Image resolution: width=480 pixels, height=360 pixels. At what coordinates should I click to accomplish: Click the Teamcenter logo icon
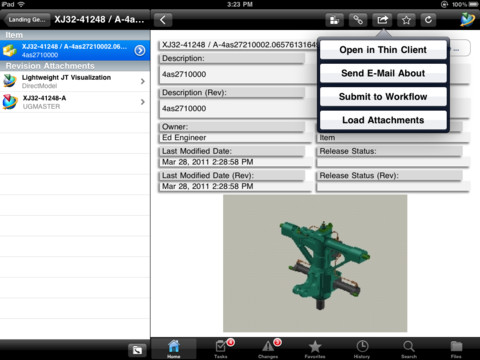coord(467,20)
